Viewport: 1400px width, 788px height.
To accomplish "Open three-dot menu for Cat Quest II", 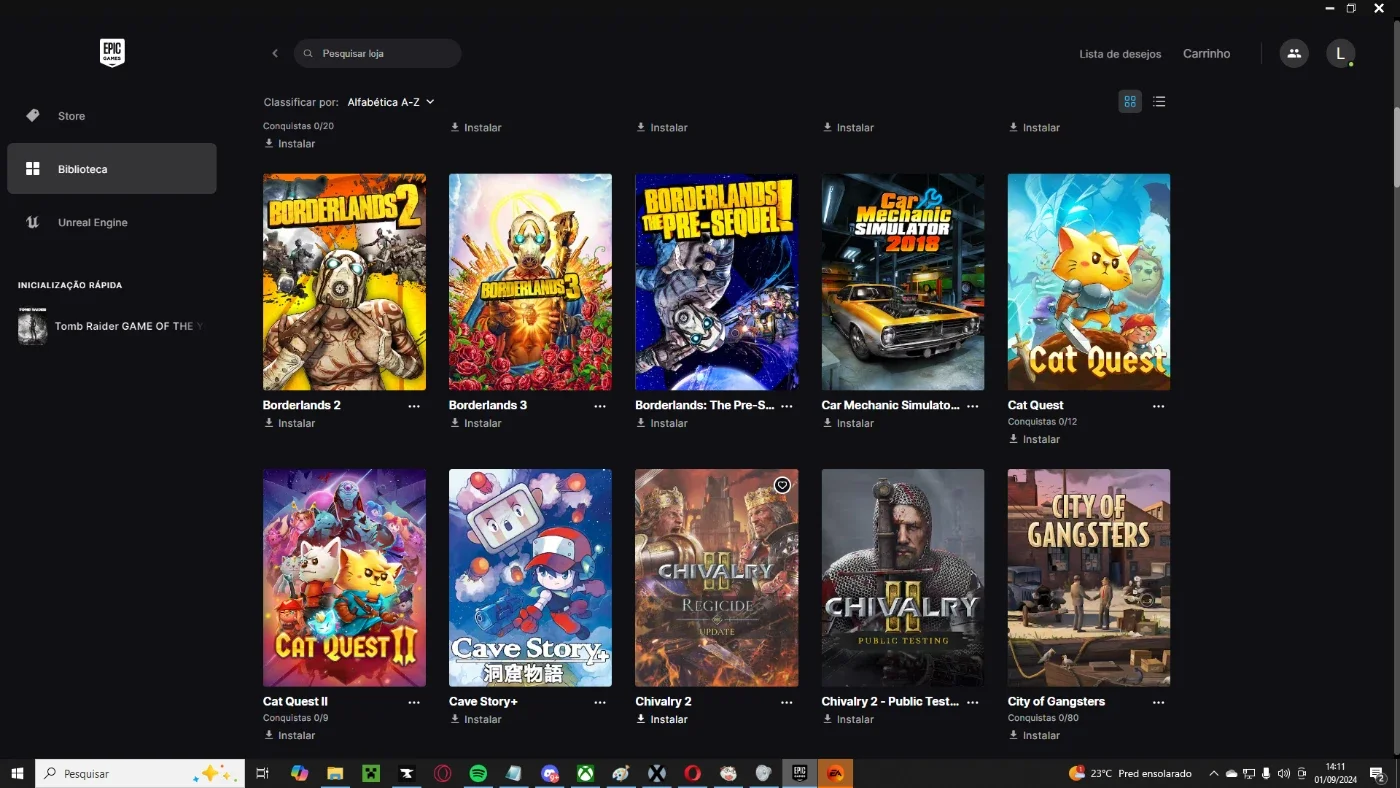I will click(414, 702).
